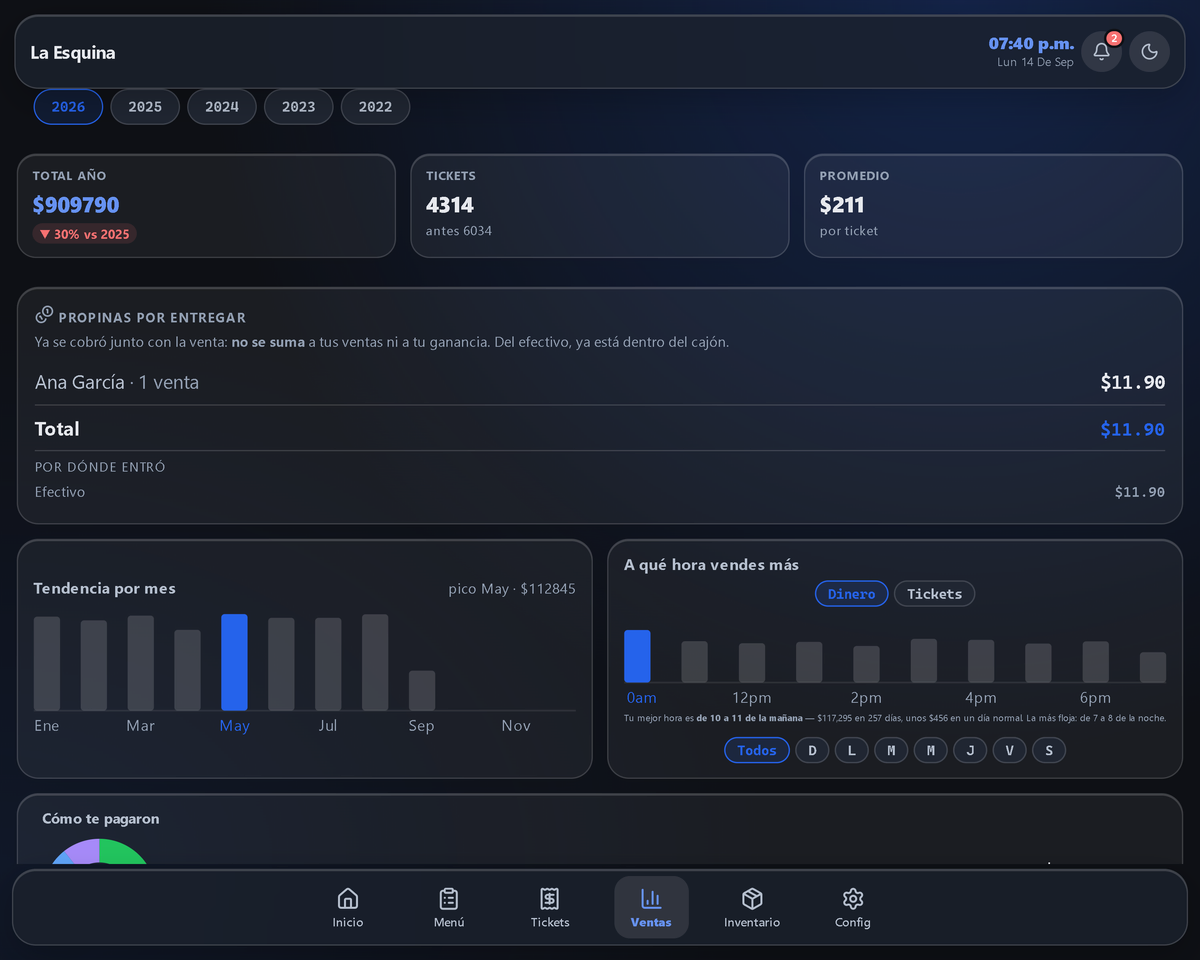This screenshot has width=1200, height=960.
Task: Open Tickets in the bottom navigation bar
Action: 550,908
